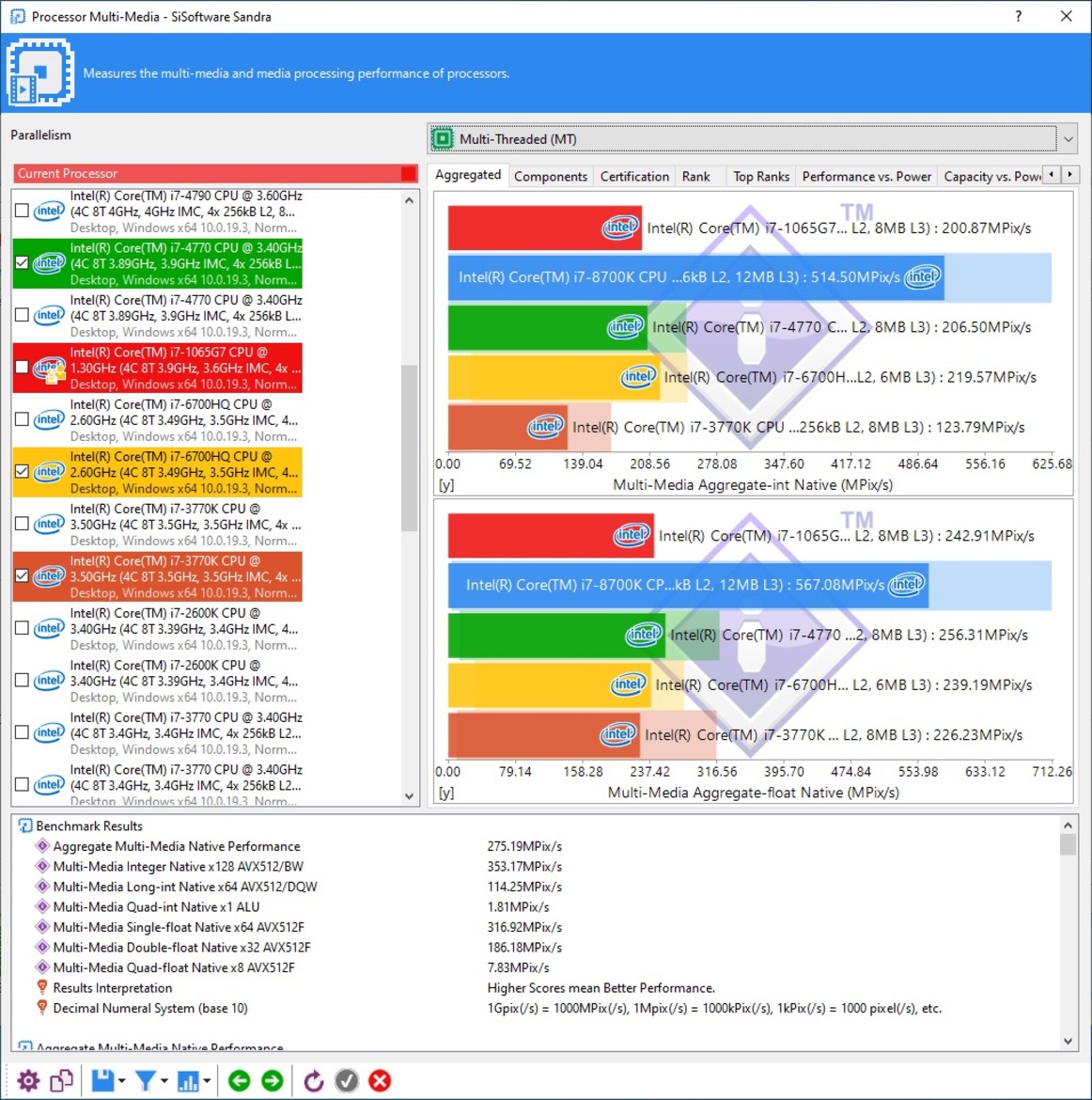Switch to the Components tab
The width and height of the screenshot is (1092, 1100).
pos(551,176)
